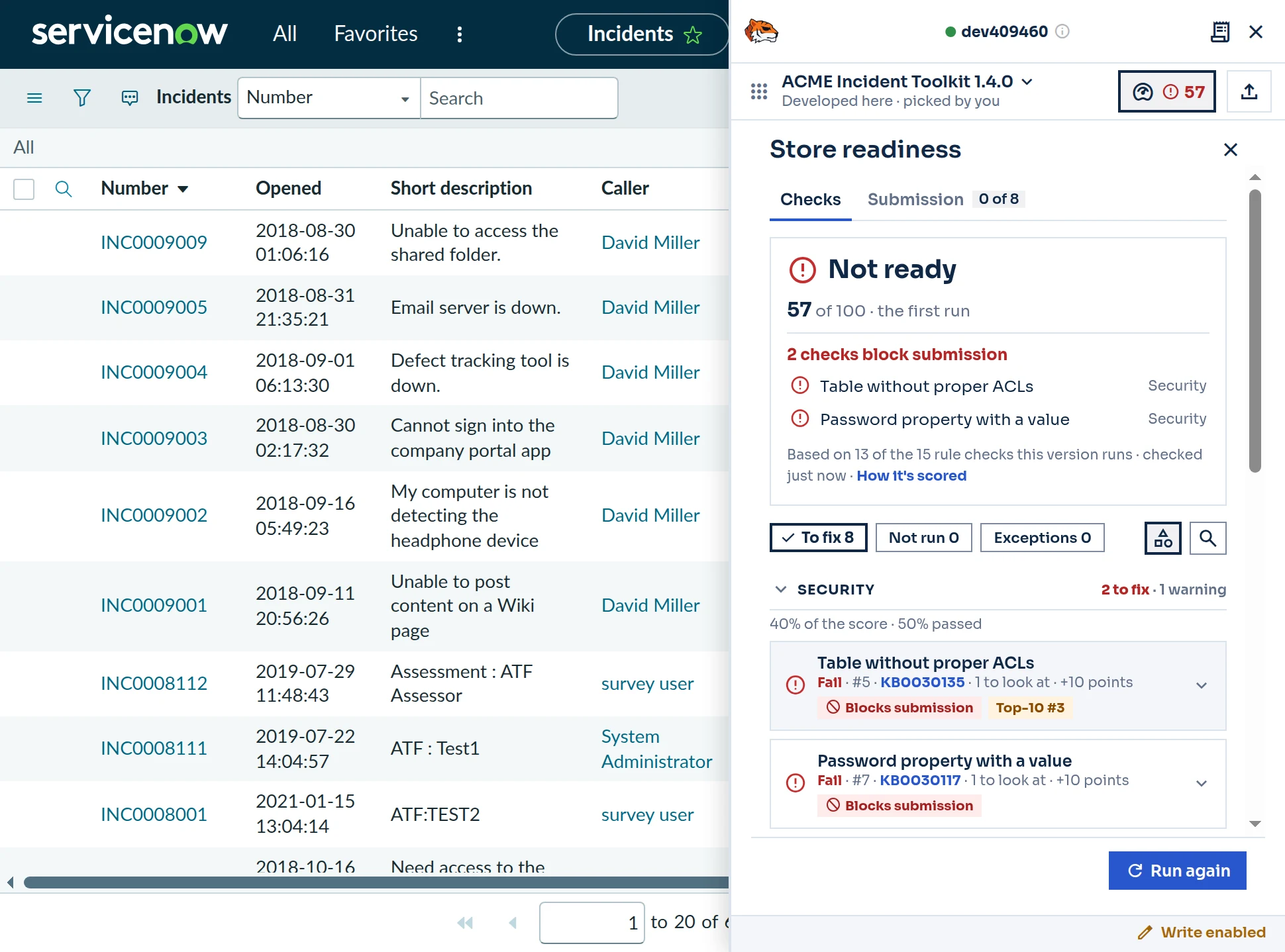
Task: Open the list hamburger menu icon
Action: point(34,98)
